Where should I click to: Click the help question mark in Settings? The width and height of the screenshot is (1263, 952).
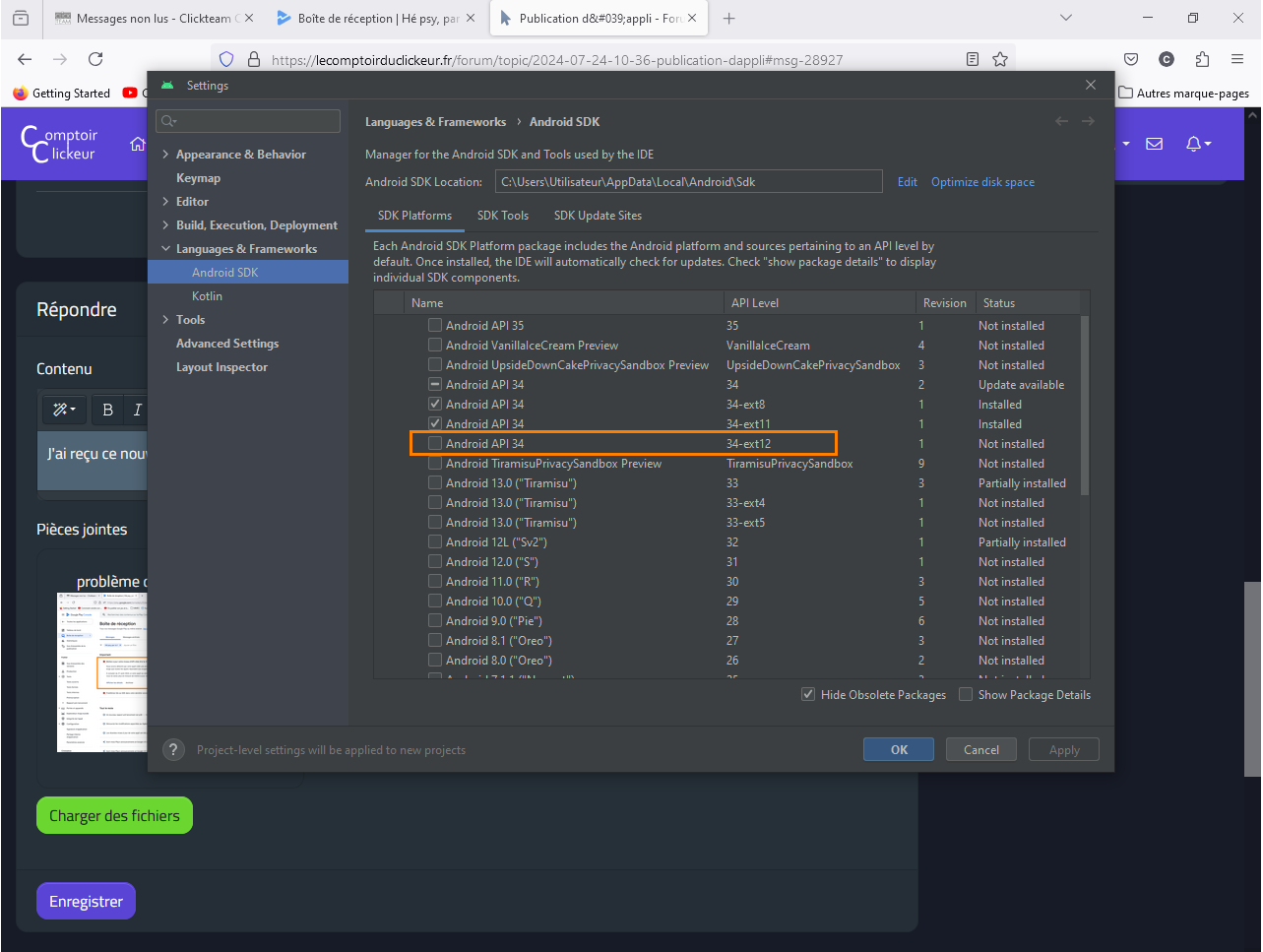[173, 750]
